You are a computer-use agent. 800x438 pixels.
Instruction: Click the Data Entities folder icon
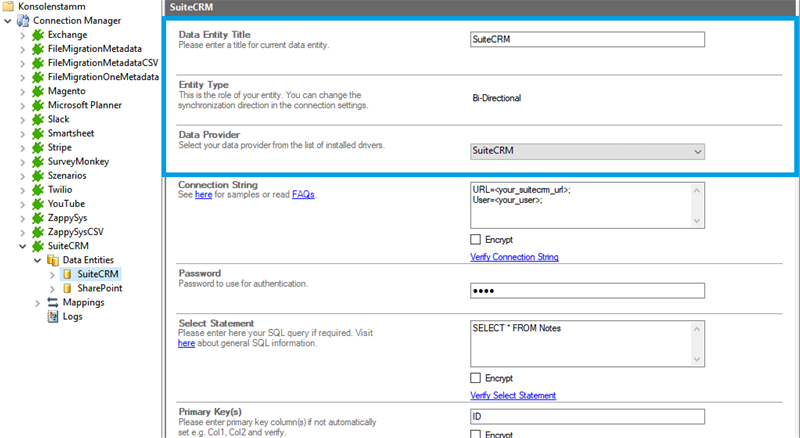(53, 260)
